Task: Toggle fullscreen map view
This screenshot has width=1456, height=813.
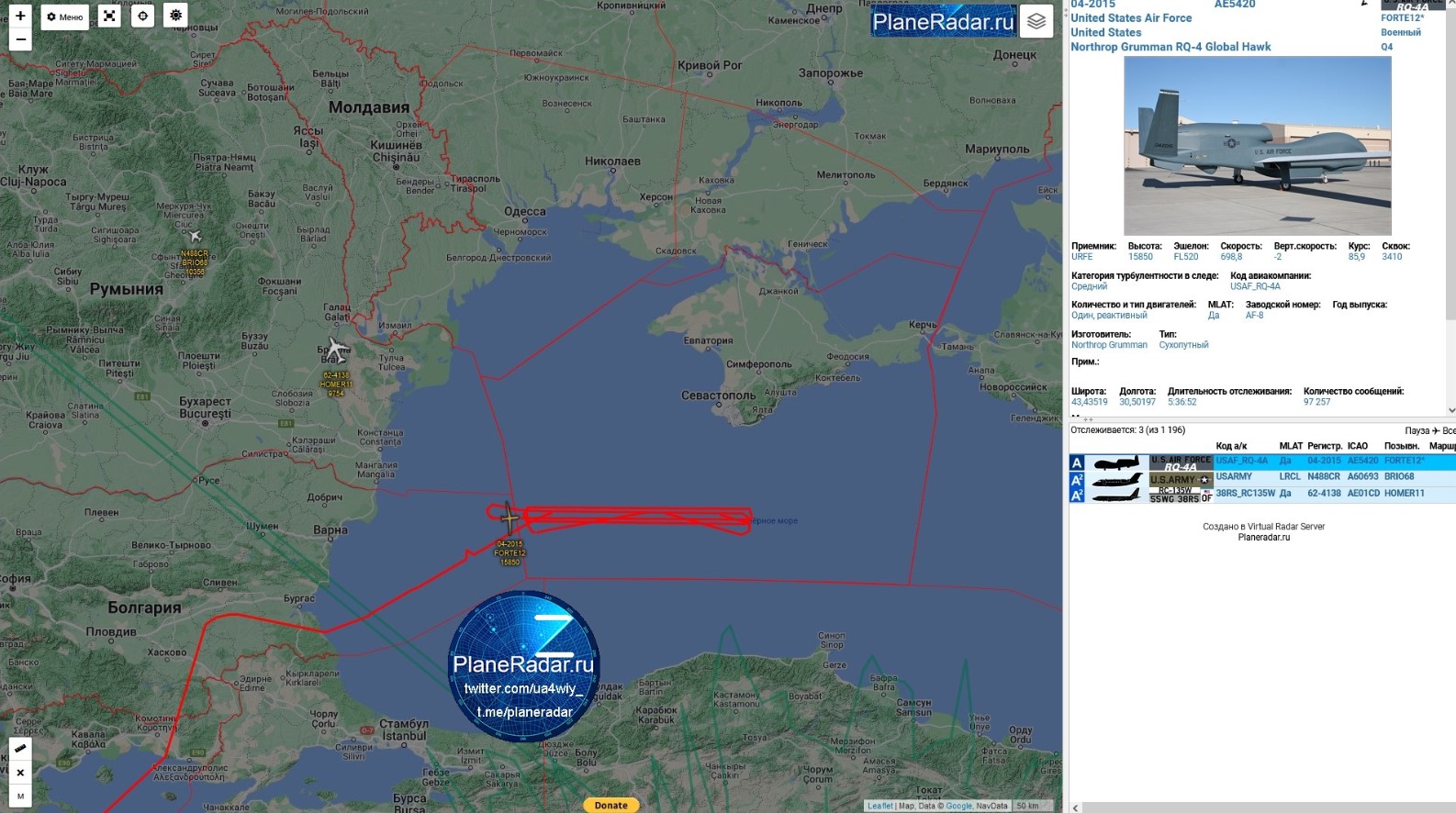Action: point(109,16)
